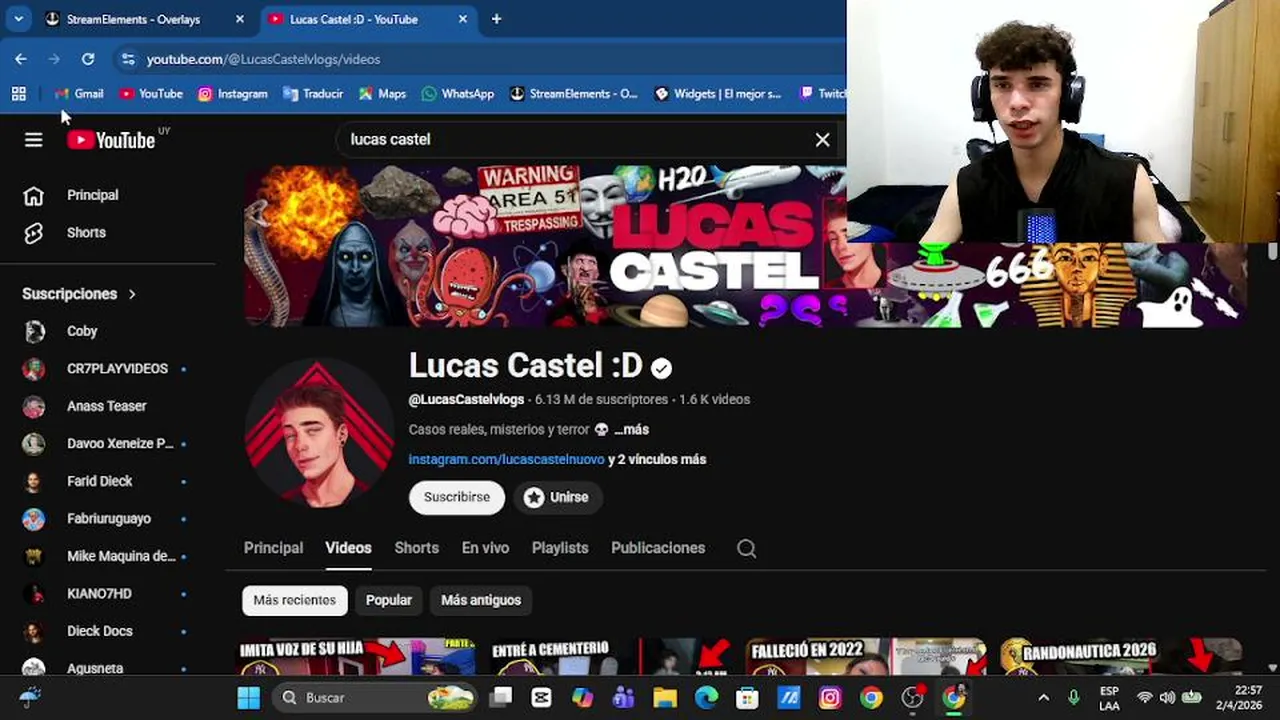1280x720 pixels.
Task: Open Microsoft Edge from the taskbar
Action: point(706,697)
